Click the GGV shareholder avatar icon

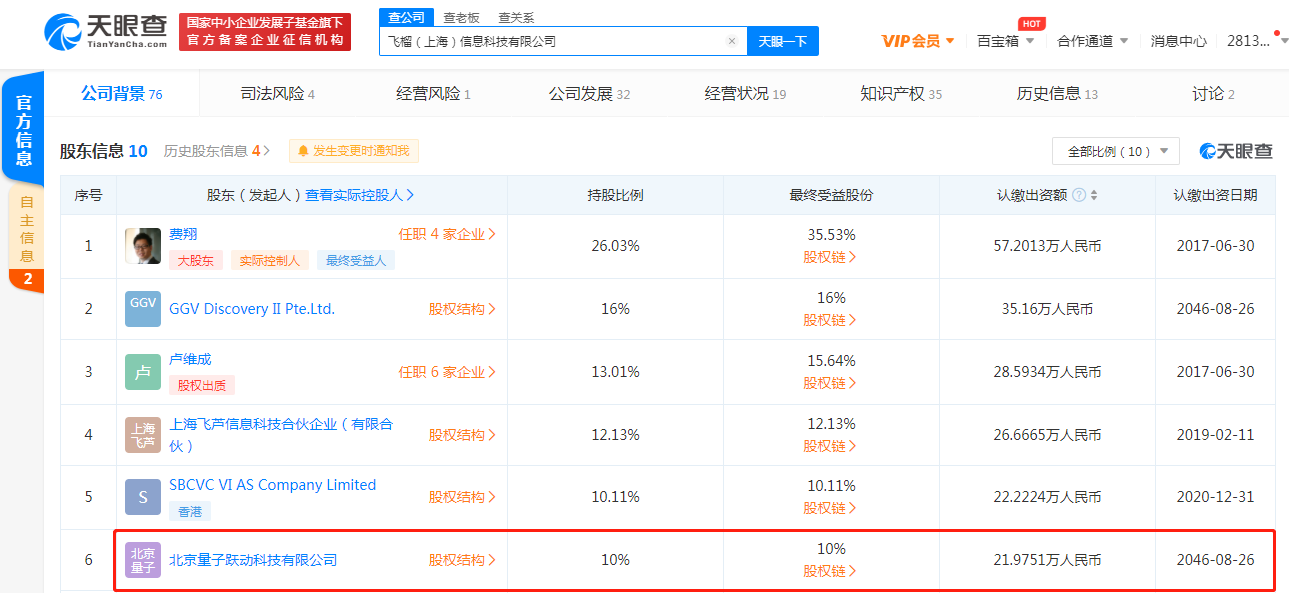[142, 308]
